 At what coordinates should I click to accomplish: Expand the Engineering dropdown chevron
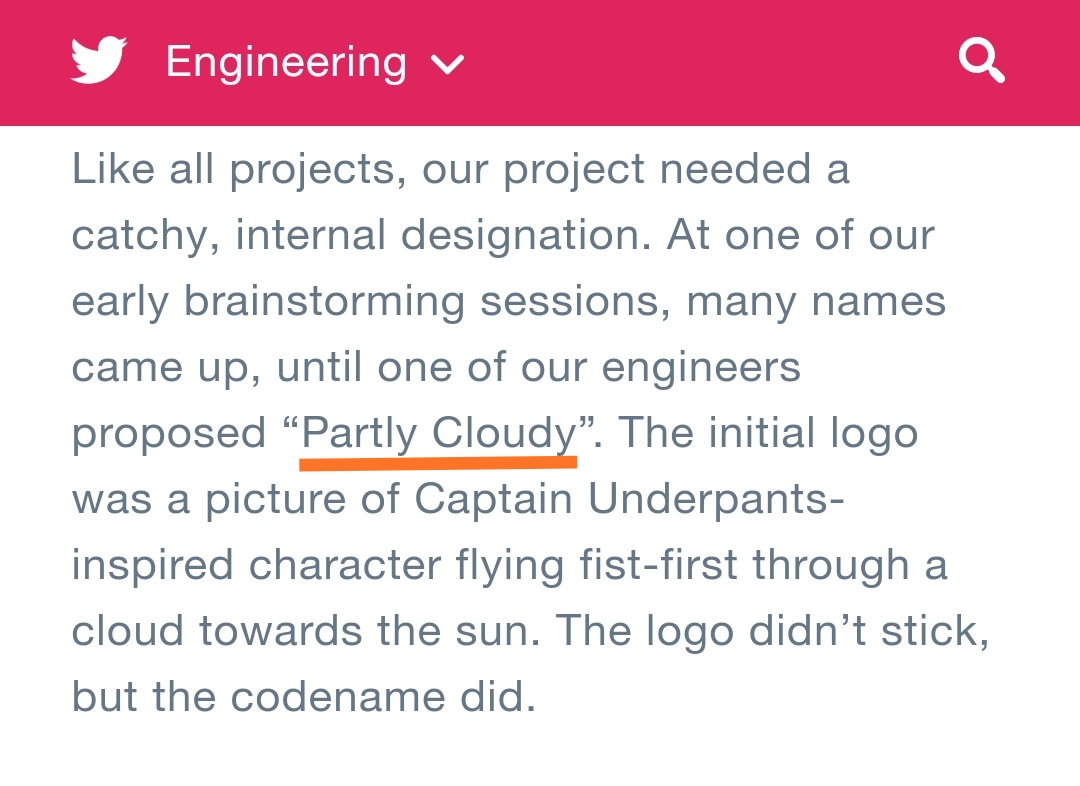pos(447,64)
